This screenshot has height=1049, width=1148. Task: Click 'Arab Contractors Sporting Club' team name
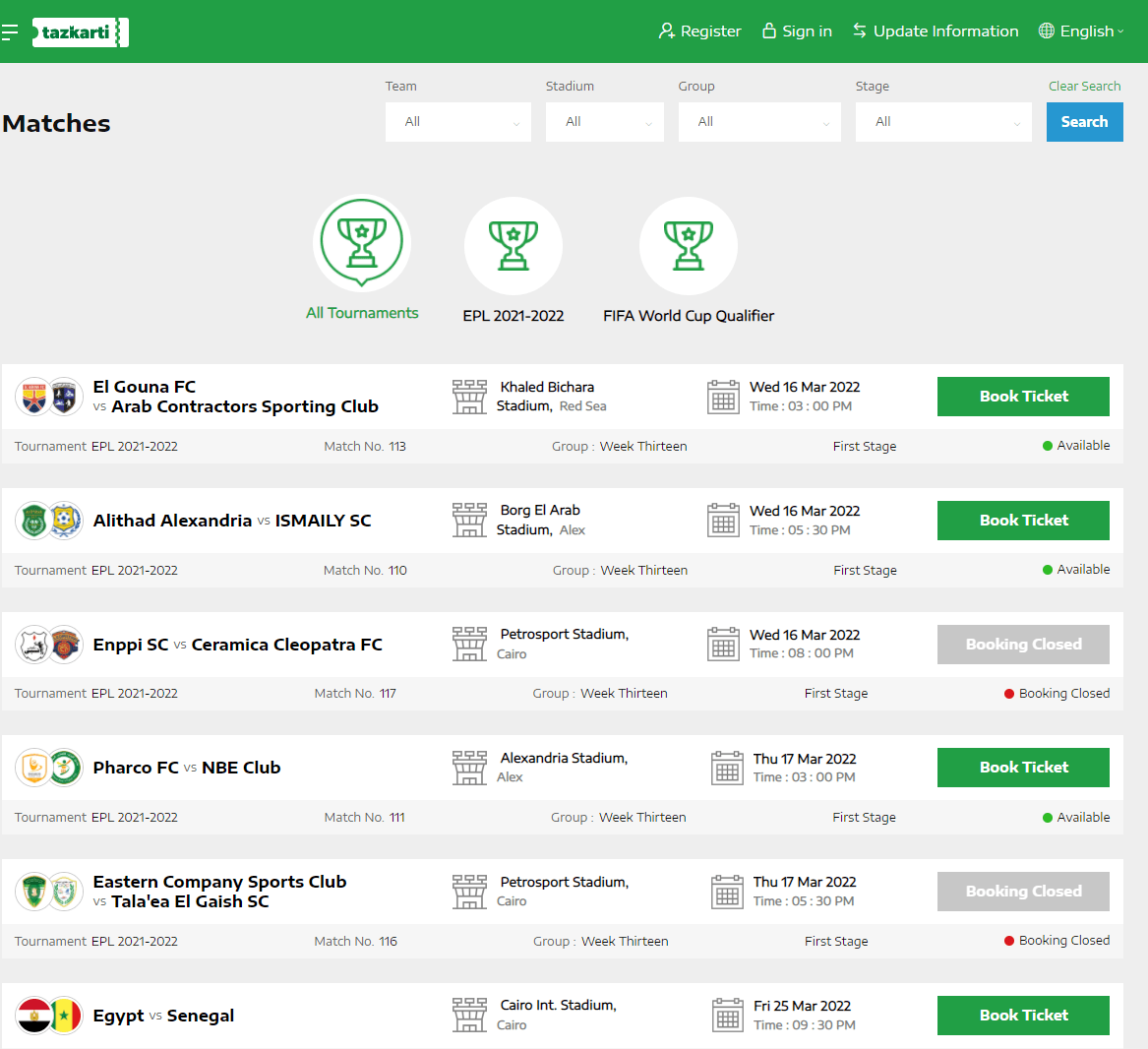tap(245, 406)
